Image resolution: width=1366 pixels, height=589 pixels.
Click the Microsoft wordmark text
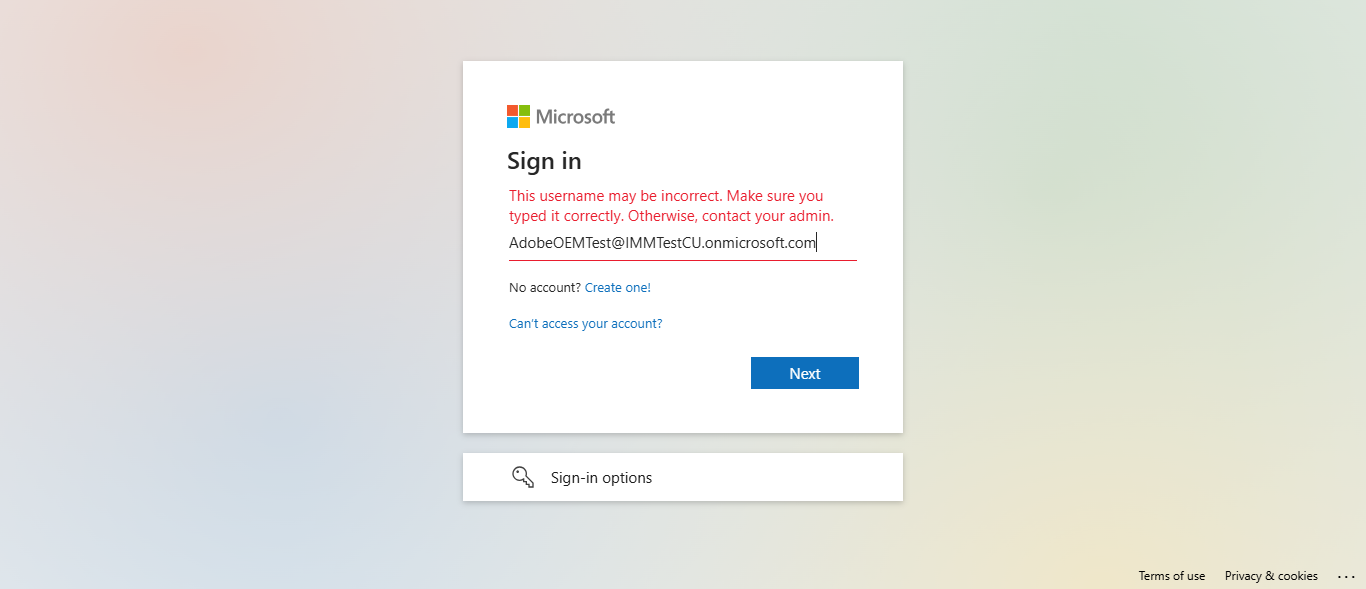click(575, 117)
